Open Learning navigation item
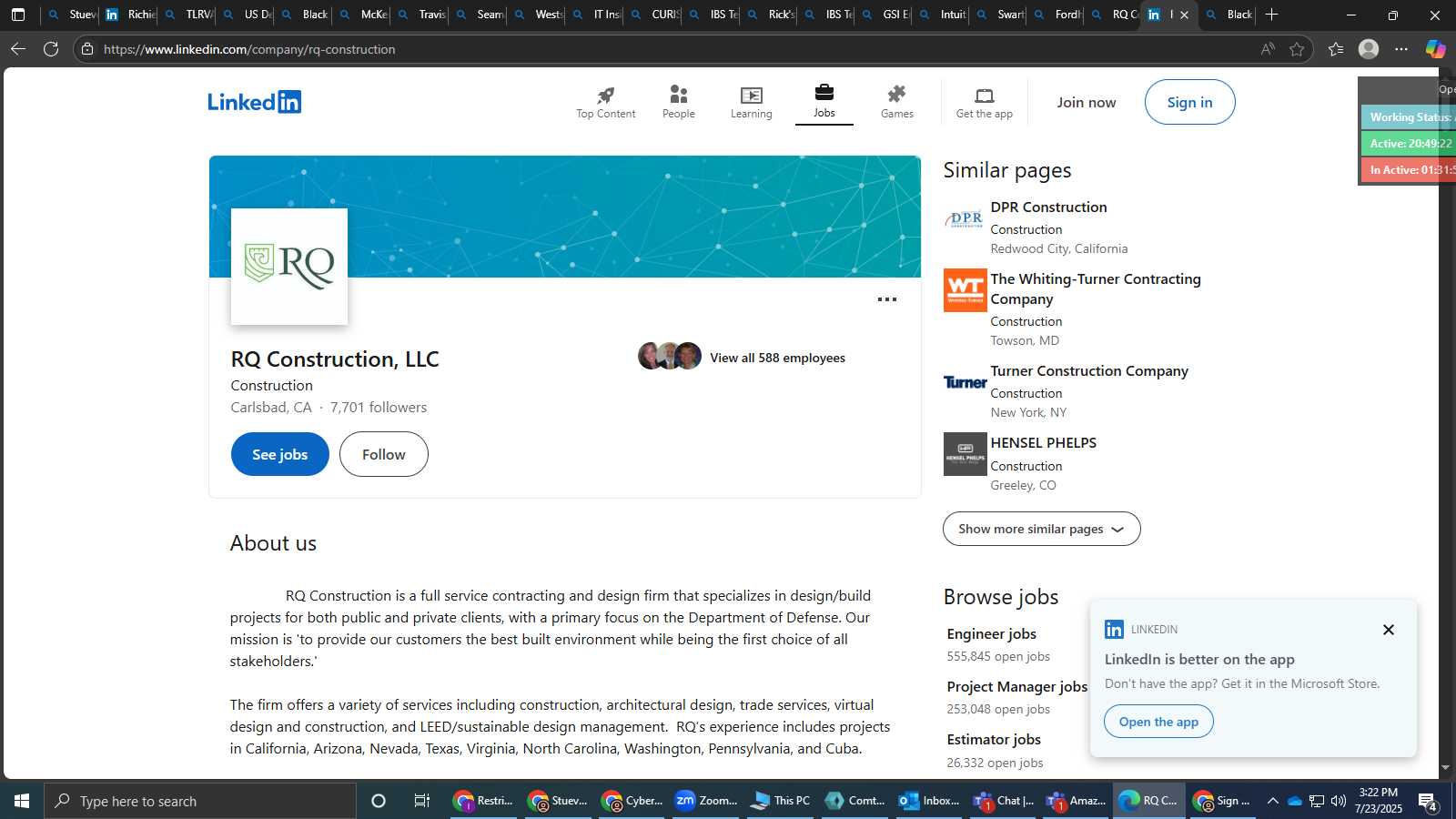The image size is (1456, 819). click(x=751, y=102)
